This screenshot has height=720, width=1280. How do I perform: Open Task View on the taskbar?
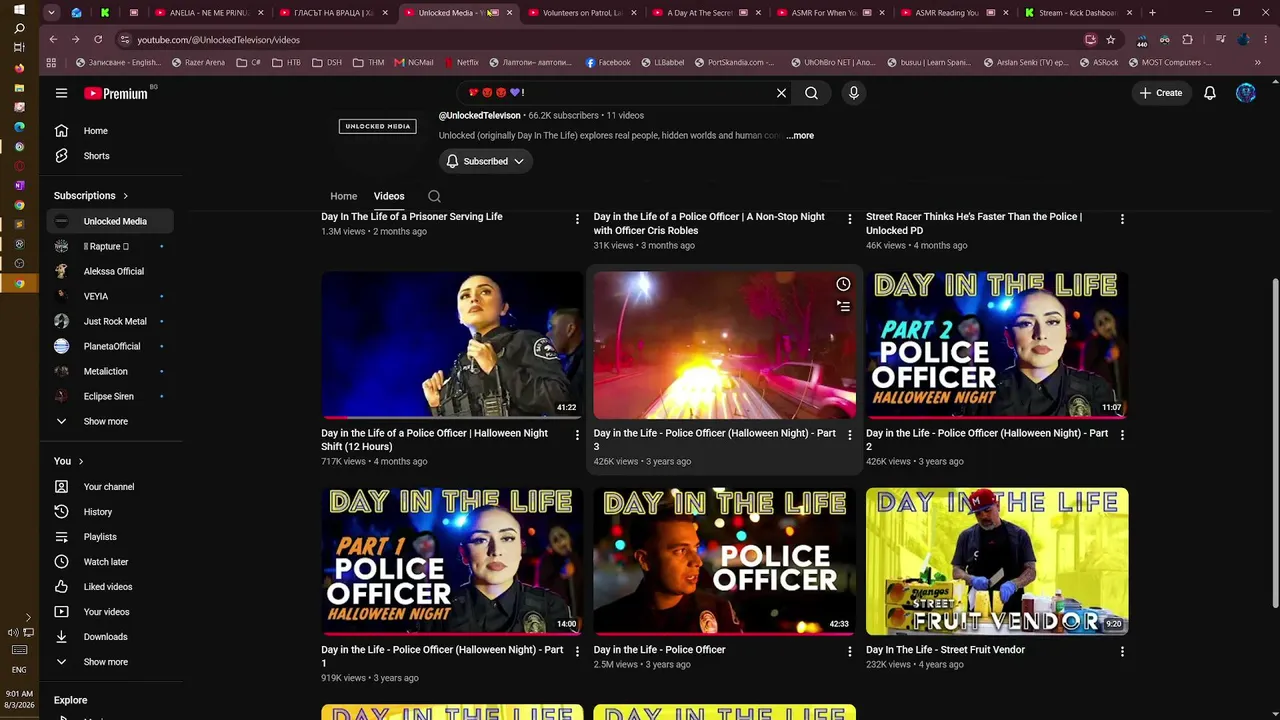coord(19,48)
